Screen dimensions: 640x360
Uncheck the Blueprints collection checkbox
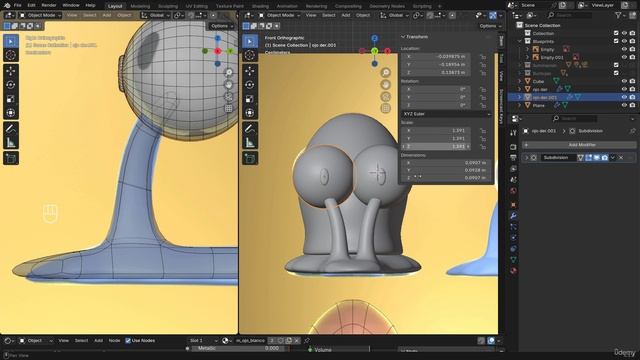click(x=616, y=41)
